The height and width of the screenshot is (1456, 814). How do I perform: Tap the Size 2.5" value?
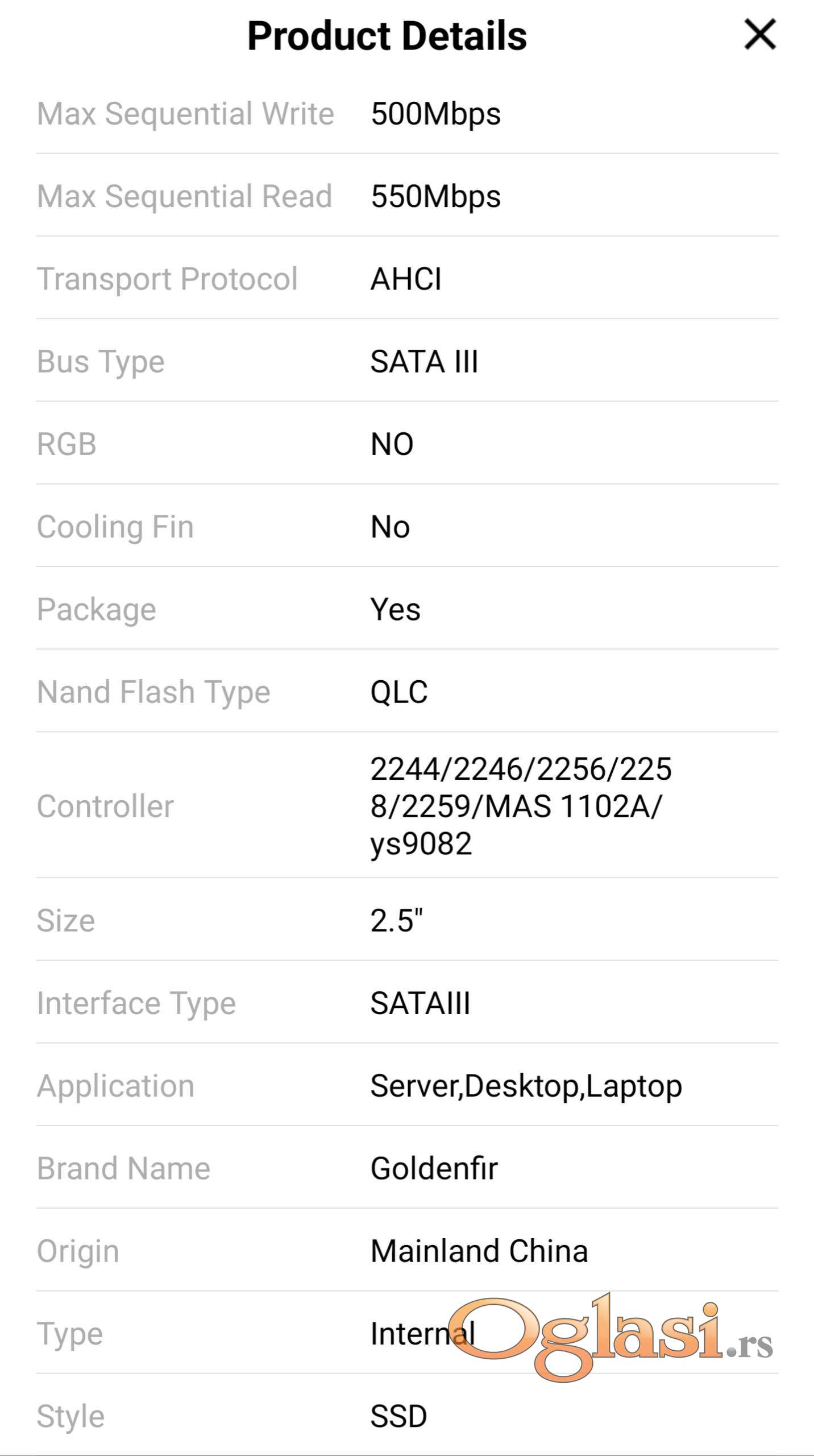[x=397, y=920]
